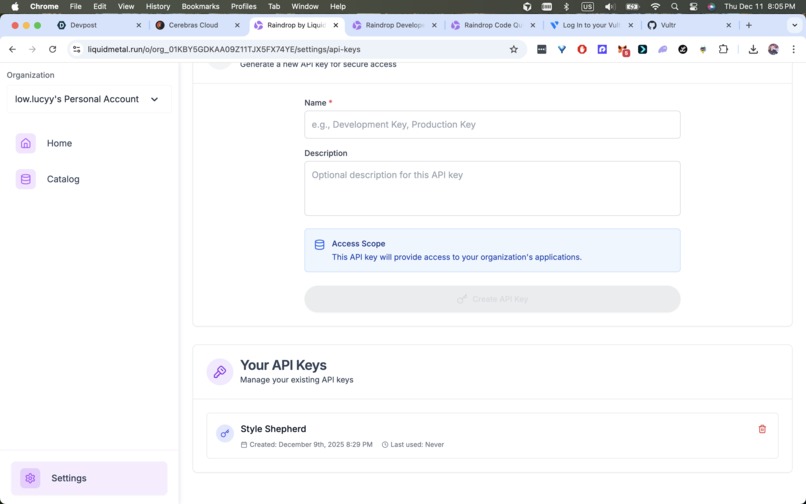Click the Description text area
The image size is (806, 504).
[x=492, y=188]
